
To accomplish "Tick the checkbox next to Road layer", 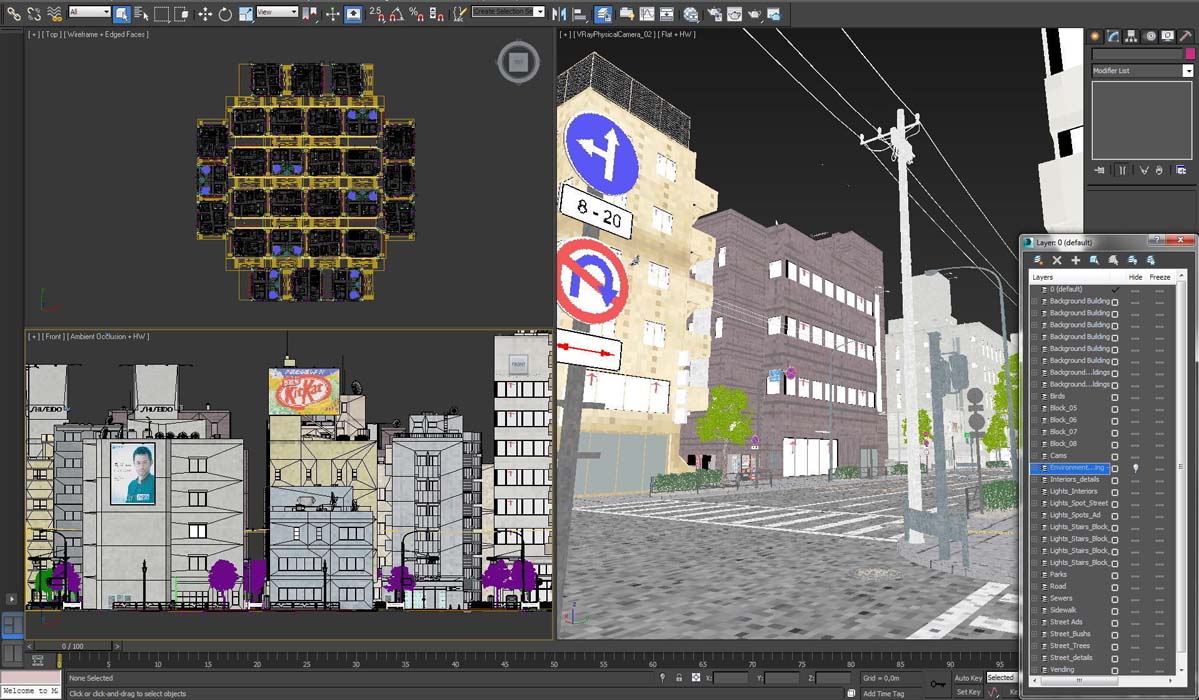I will point(1115,587).
